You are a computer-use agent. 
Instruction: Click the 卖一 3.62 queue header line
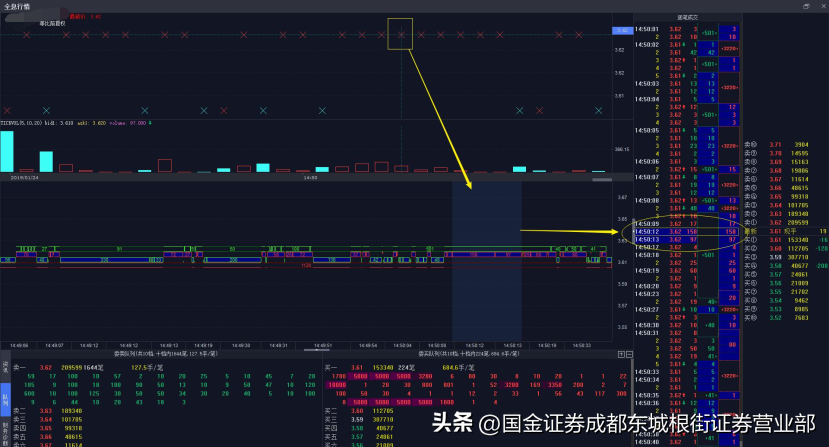[x=88, y=367]
